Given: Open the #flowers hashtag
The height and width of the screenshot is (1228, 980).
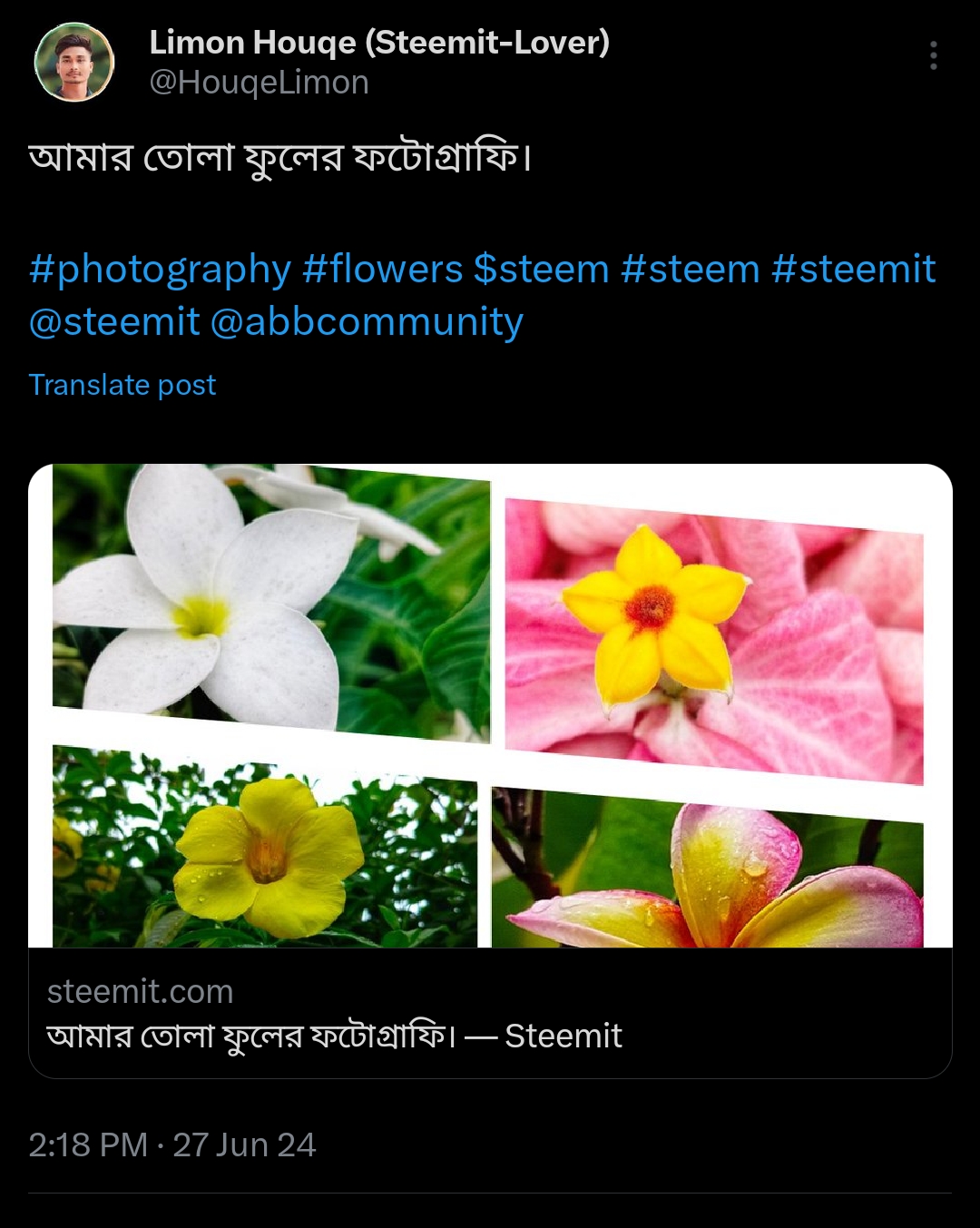Looking at the screenshot, I should (x=382, y=270).
